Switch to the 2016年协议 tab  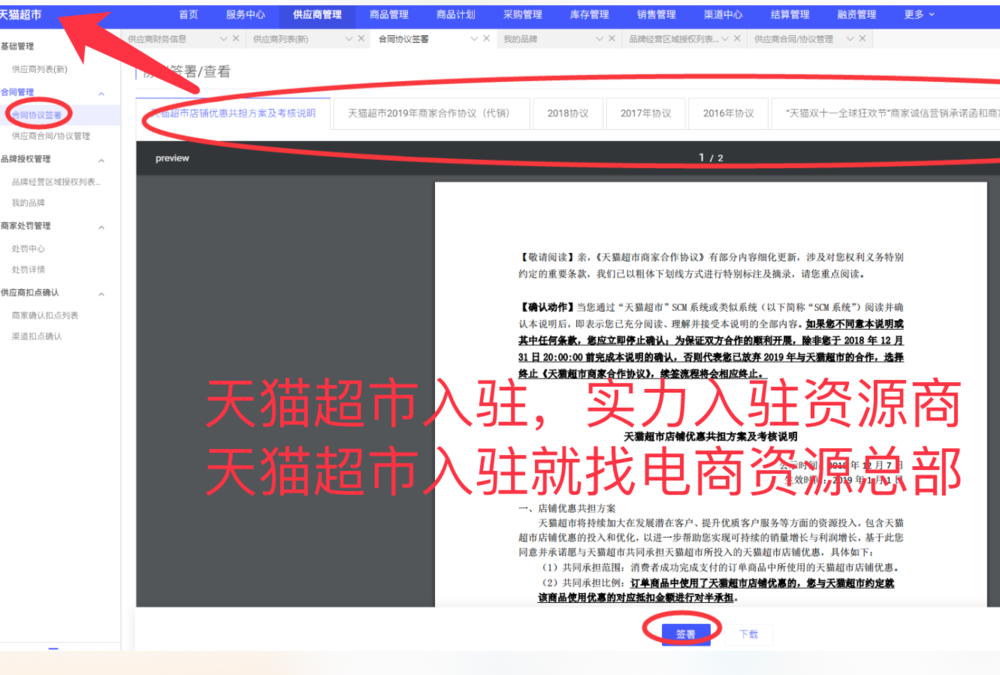coord(729,113)
